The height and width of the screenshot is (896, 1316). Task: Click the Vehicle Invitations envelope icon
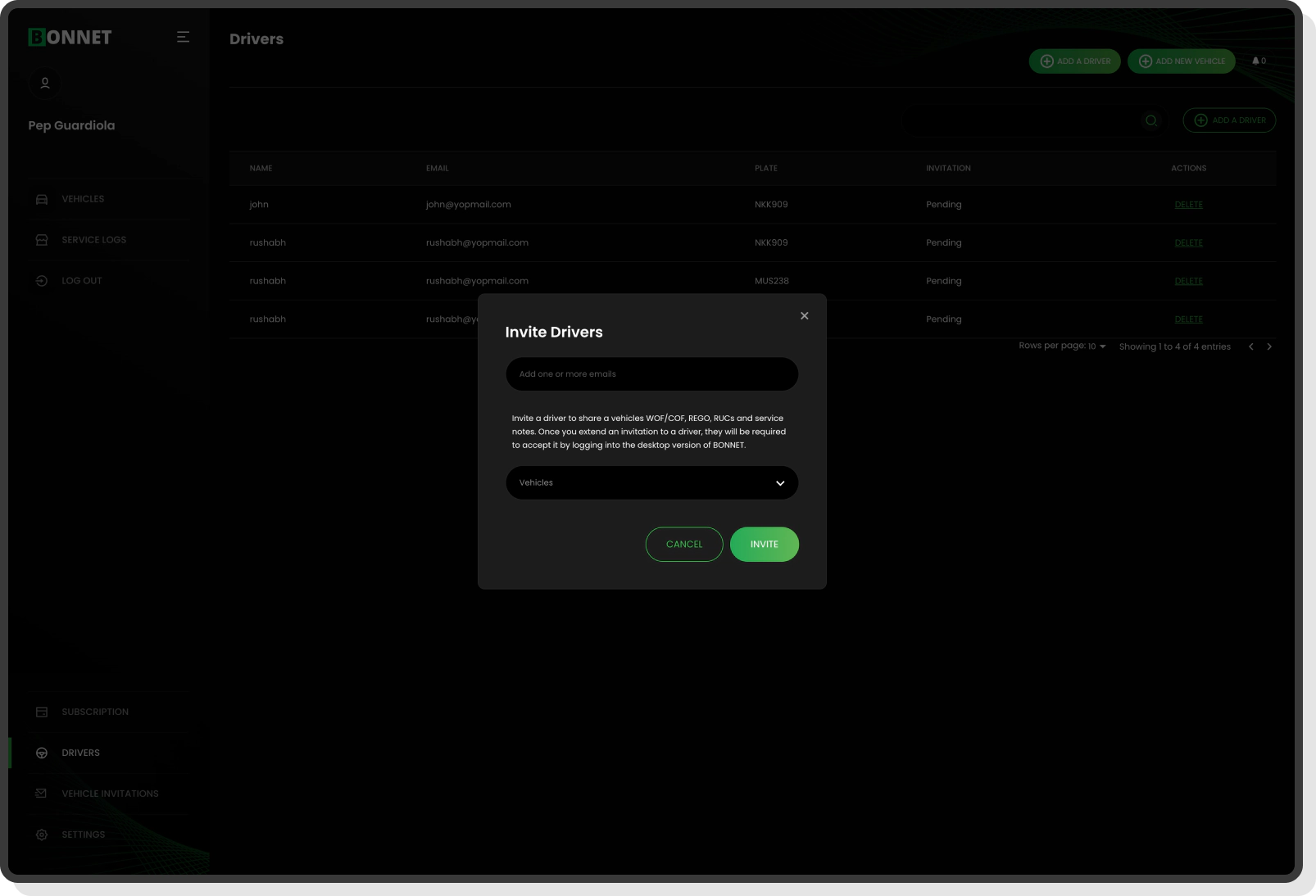39,793
